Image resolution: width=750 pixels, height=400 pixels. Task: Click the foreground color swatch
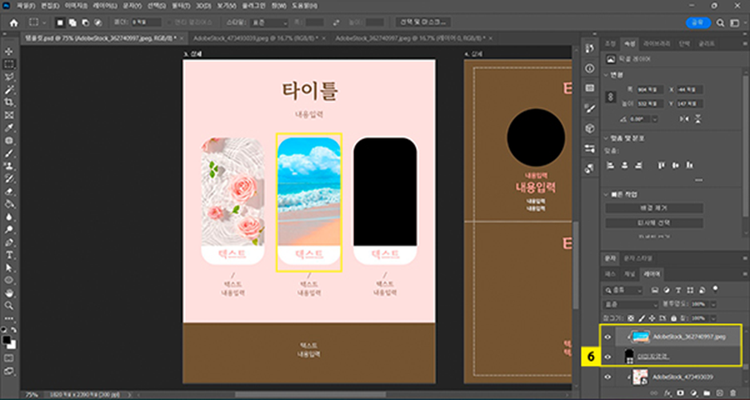tap(7, 340)
